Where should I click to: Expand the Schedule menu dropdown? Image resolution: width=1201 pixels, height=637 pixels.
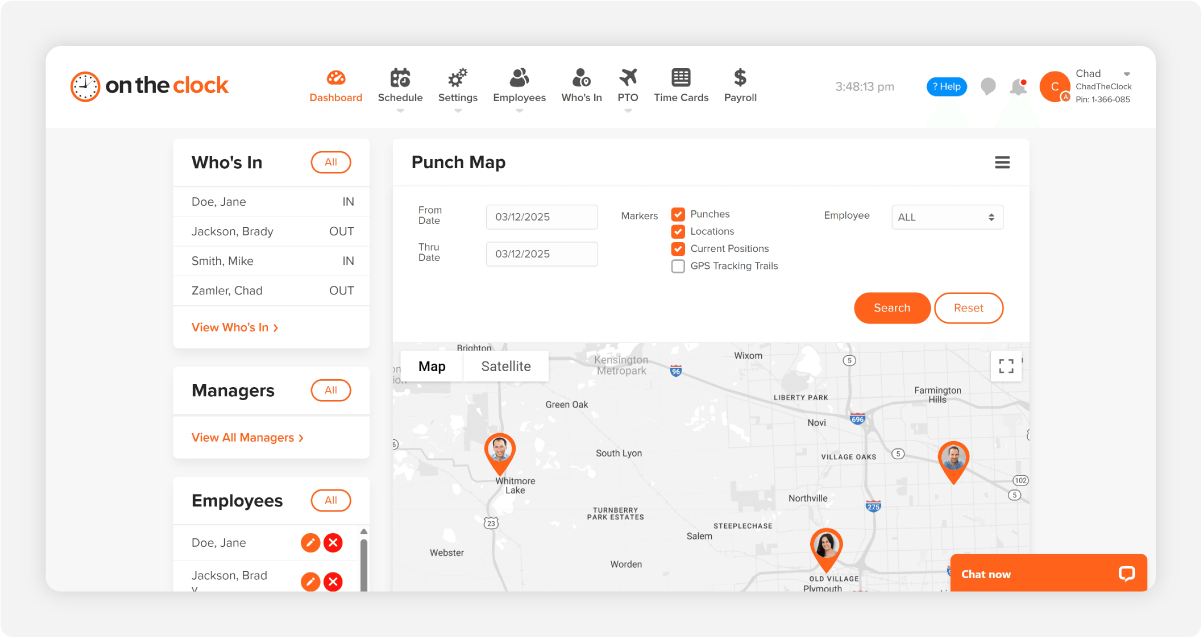[400, 110]
